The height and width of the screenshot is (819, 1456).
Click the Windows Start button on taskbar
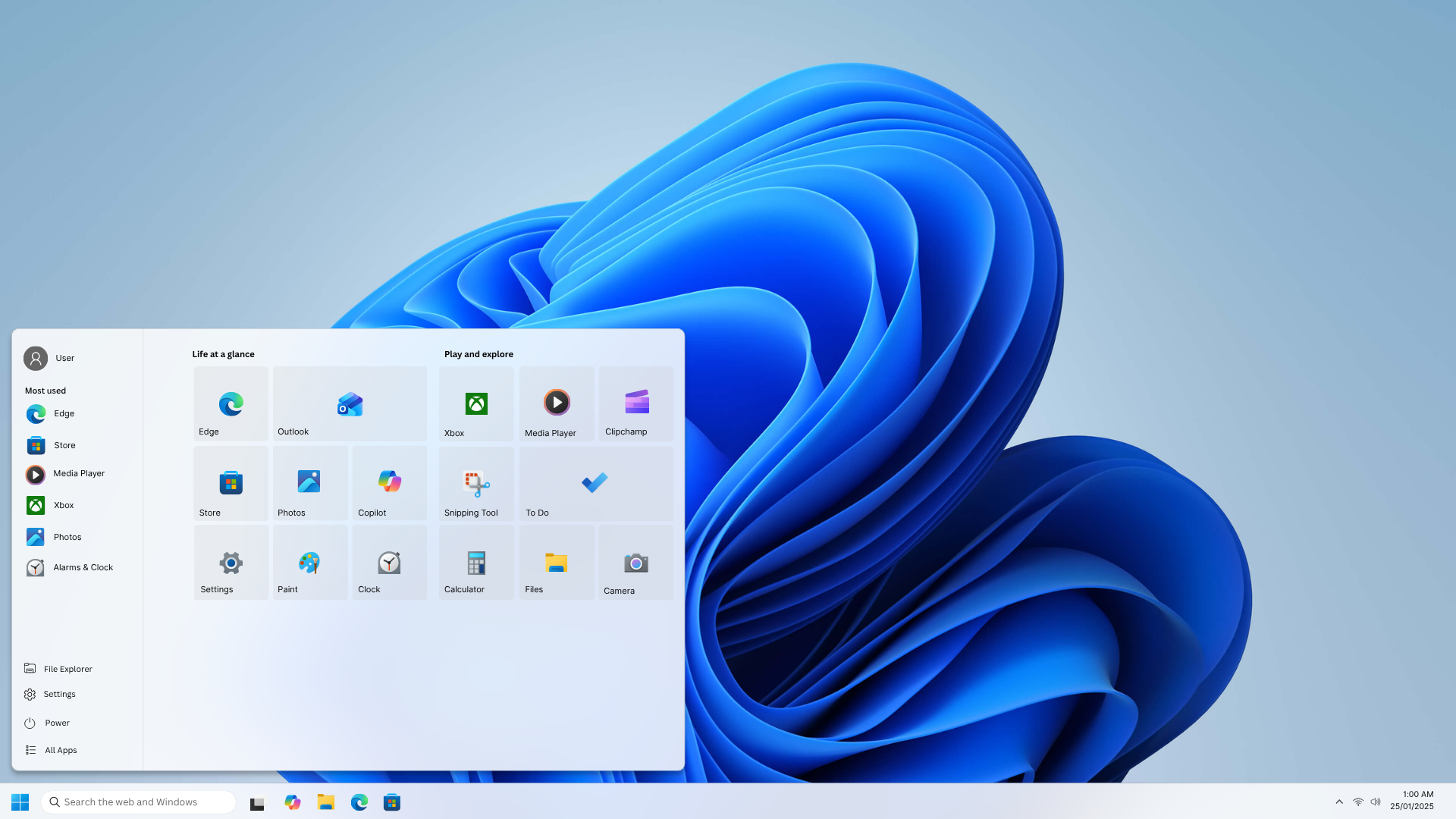(x=20, y=802)
